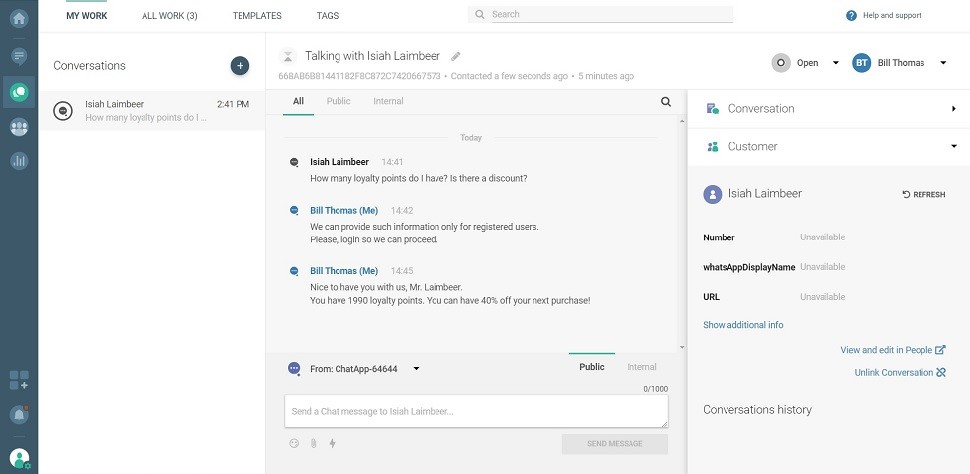970x474 pixels.
Task: Click the chat message input field
Action: (x=476, y=411)
